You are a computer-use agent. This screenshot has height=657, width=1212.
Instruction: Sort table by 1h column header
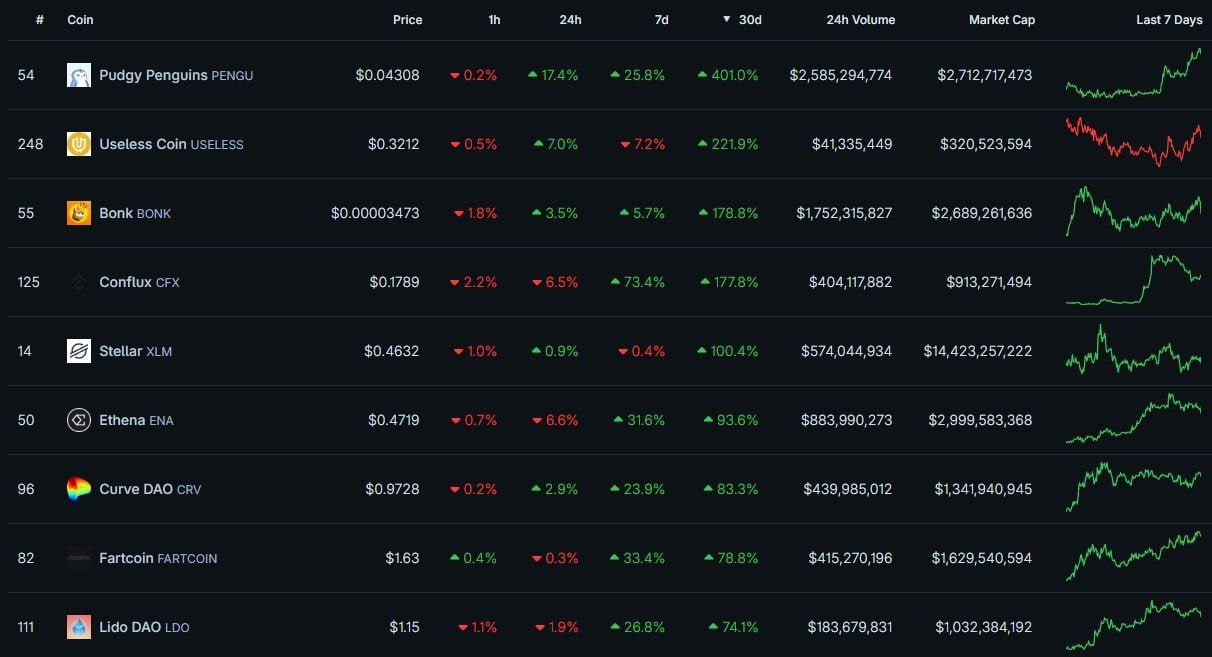coord(494,20)
